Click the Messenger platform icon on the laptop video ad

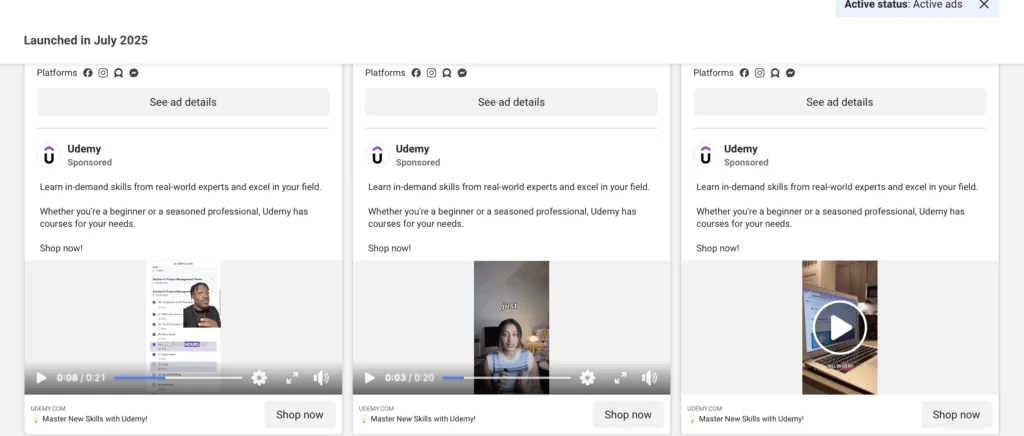tap(790, 73)
